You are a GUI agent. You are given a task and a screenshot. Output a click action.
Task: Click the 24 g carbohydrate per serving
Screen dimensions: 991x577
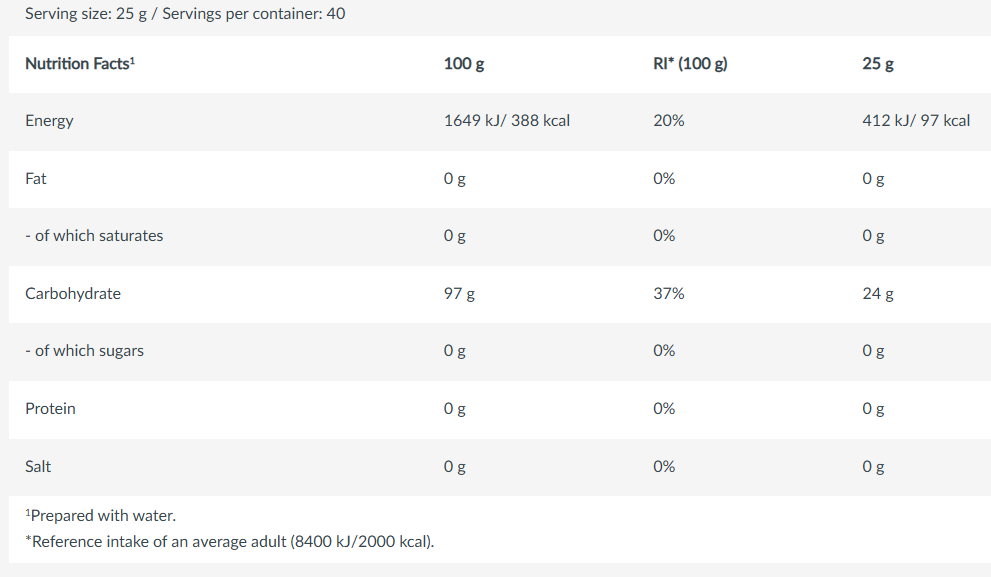877,294
